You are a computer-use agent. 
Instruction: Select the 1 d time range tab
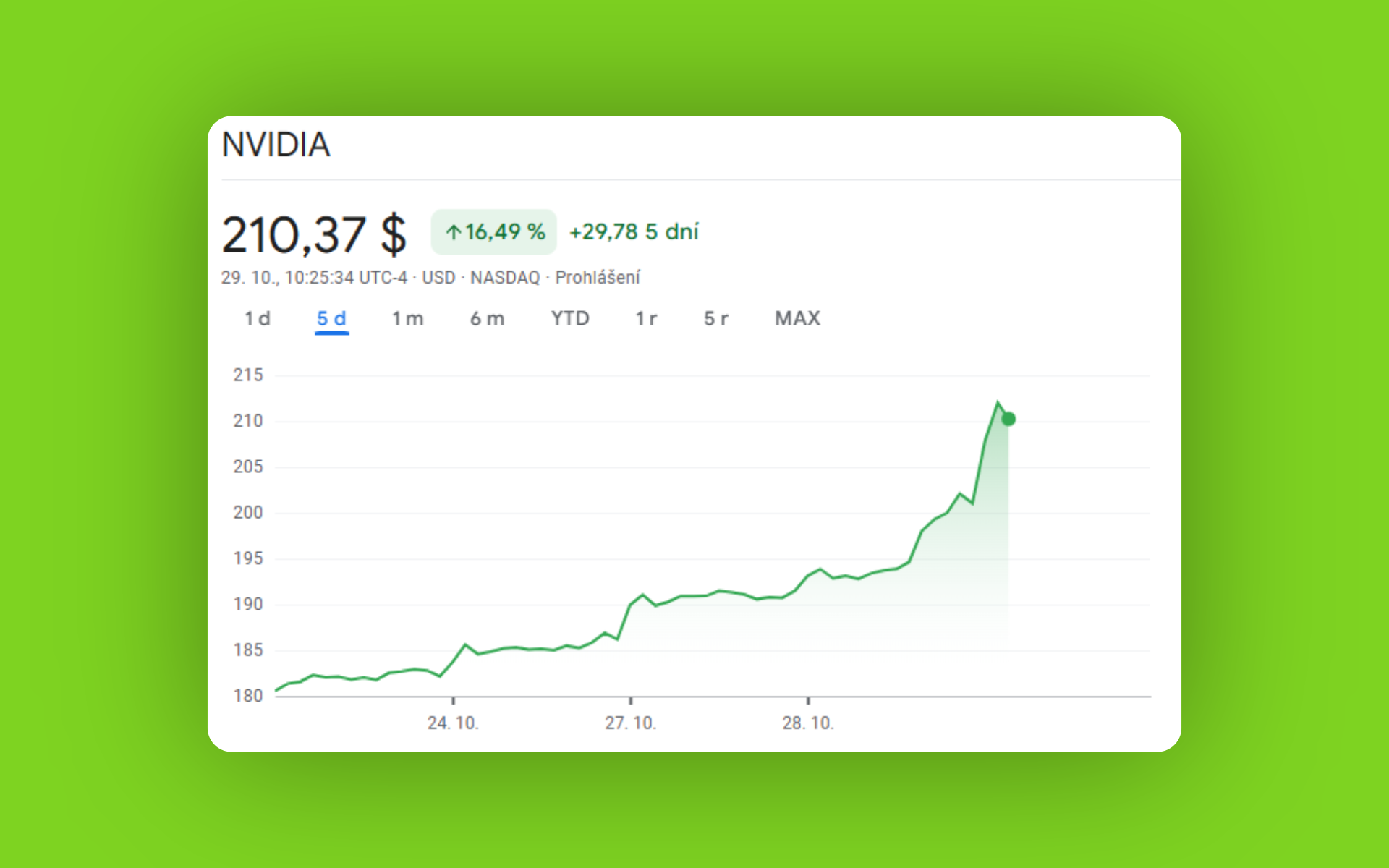tap(257, 318)
